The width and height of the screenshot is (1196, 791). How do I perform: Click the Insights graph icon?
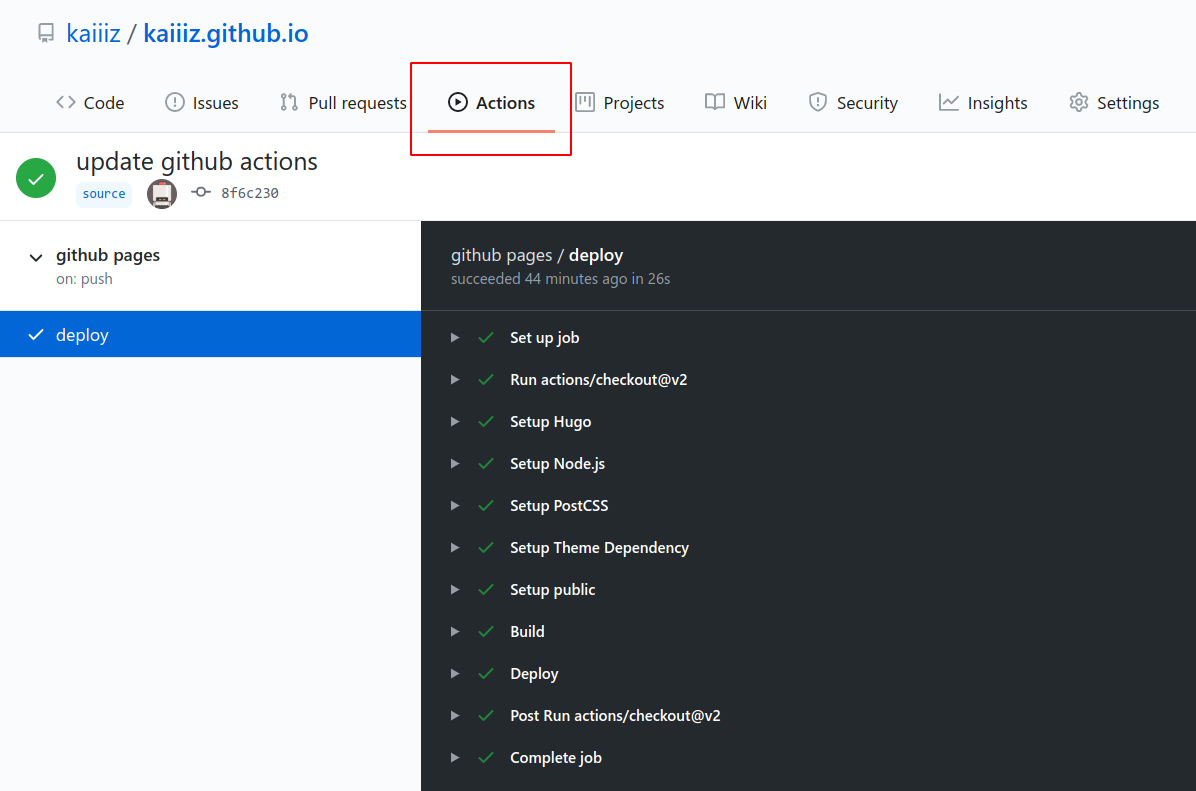[x=948, y=102]
